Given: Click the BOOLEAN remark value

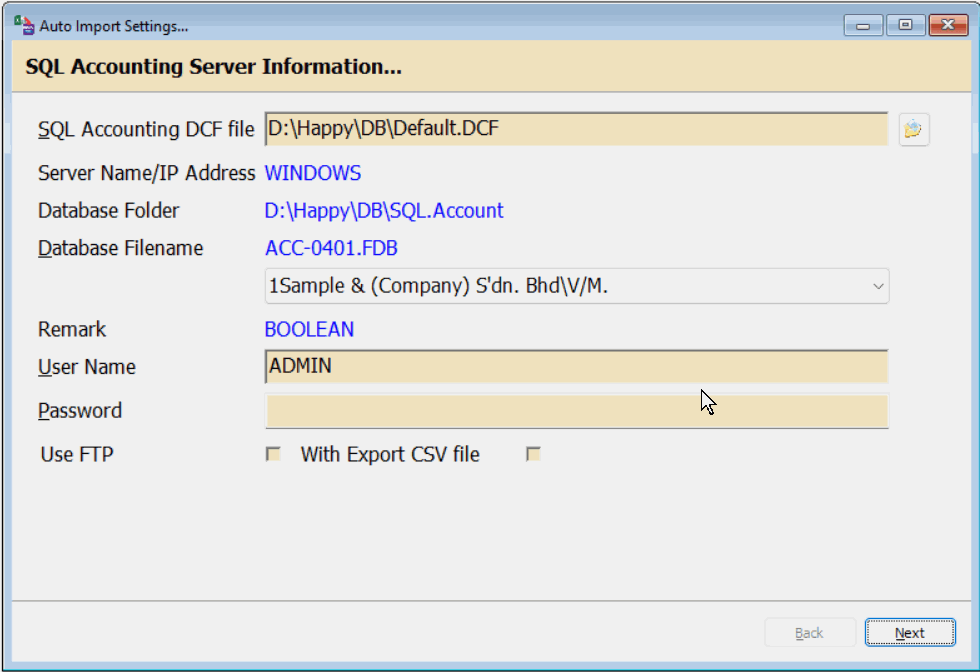Looking at the screenshot, I should [x=309, y=329].
